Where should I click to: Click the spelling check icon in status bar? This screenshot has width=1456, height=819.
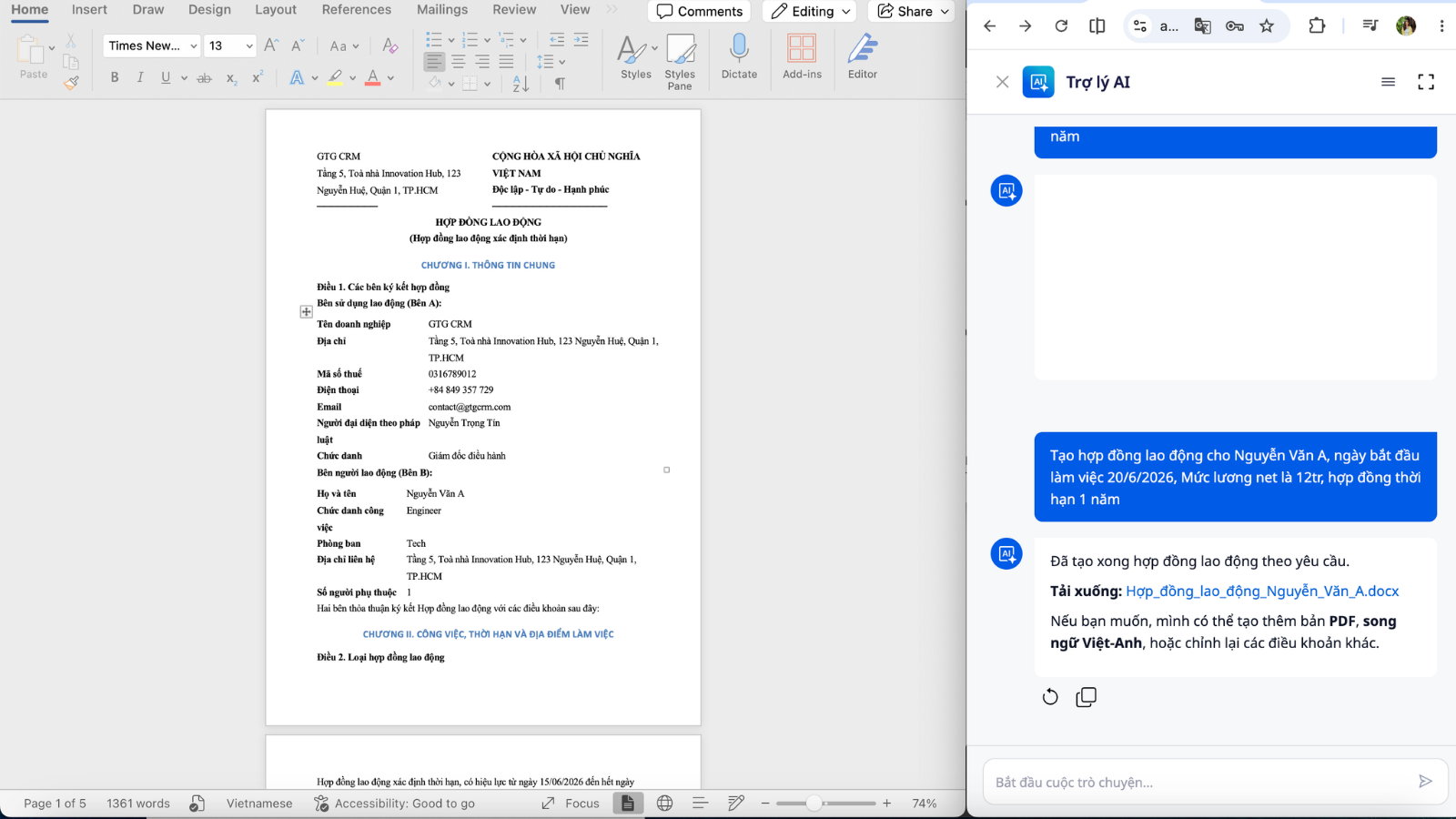tap(197, 804)
